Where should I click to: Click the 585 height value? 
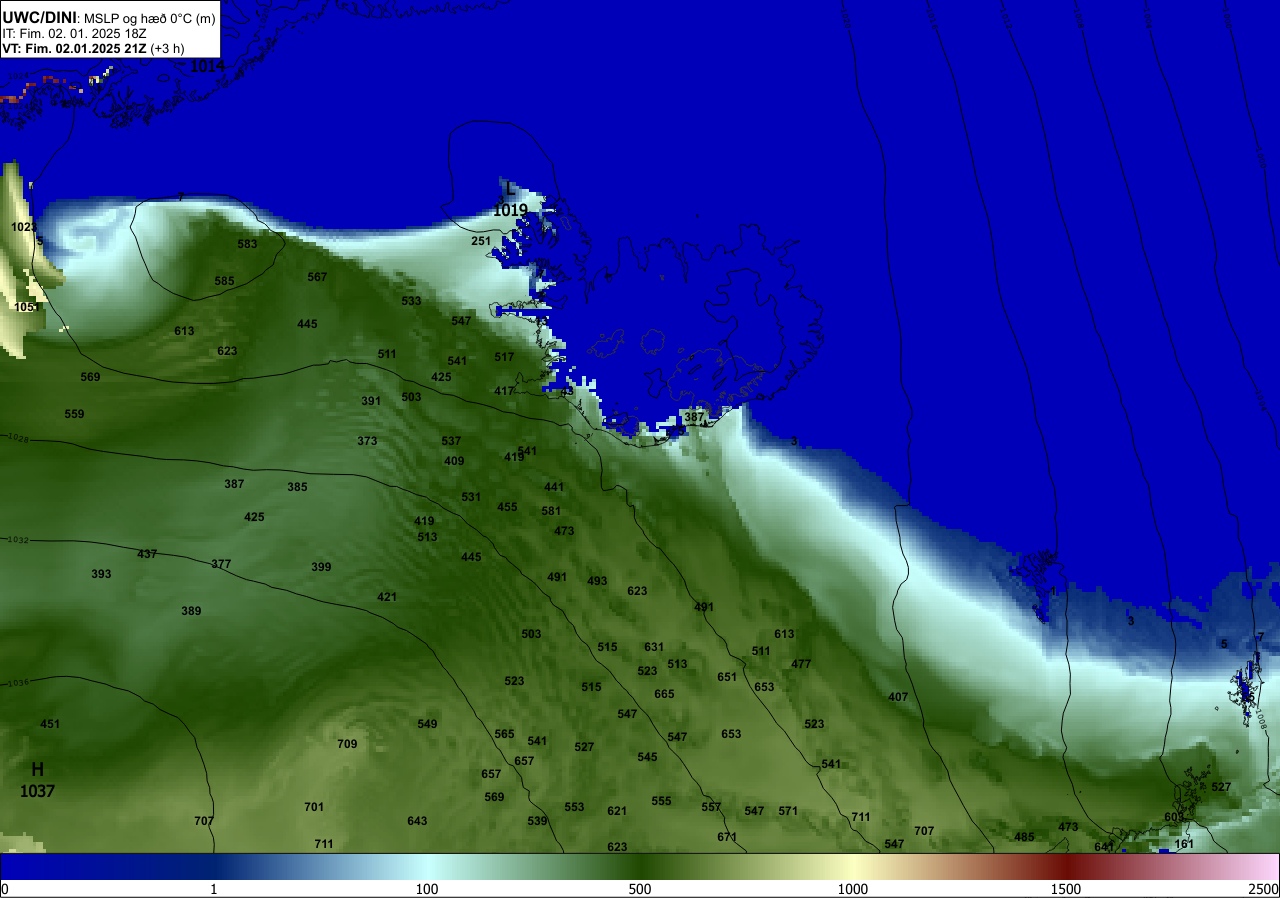click(224, 281)
